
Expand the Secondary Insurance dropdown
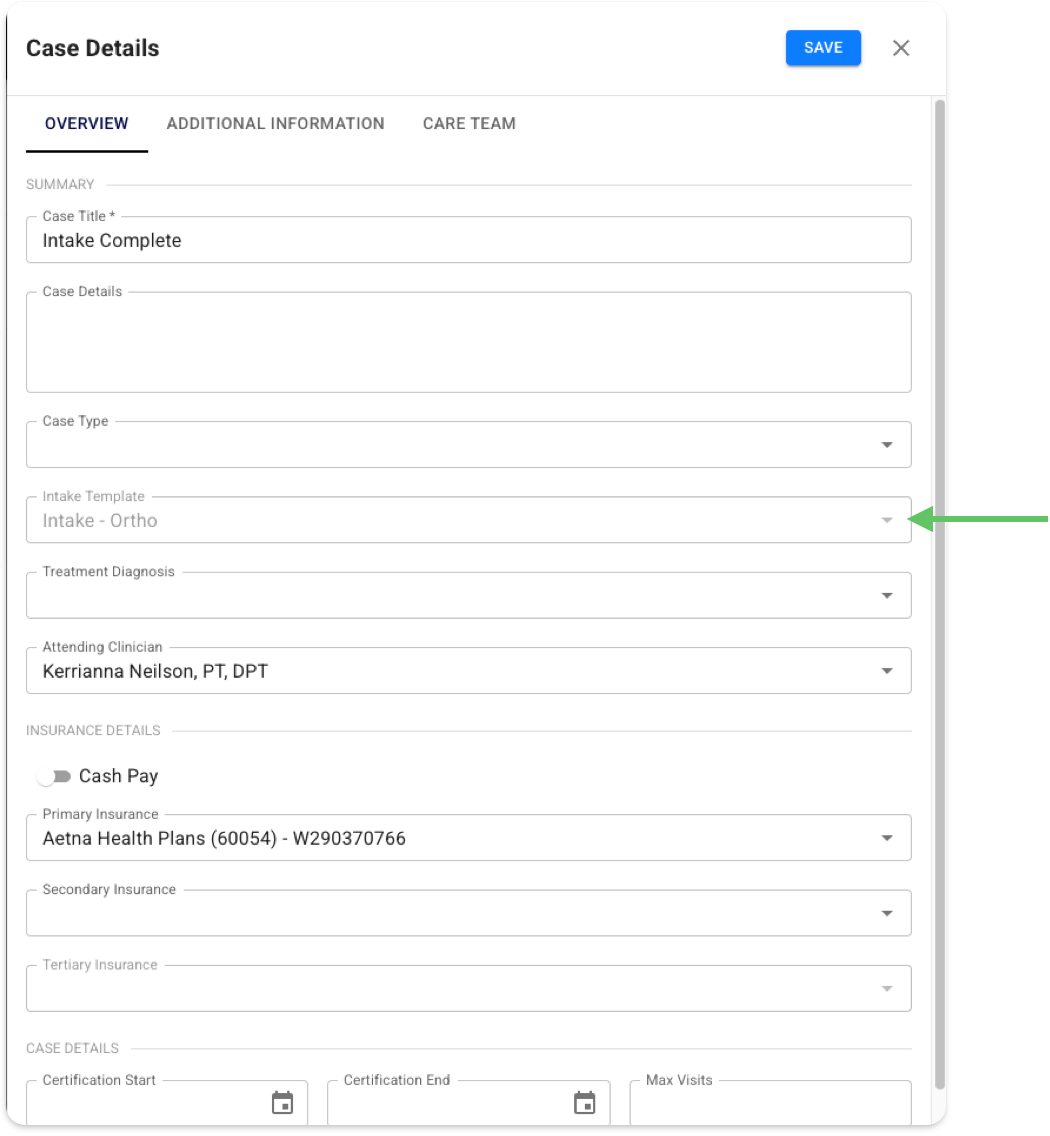[886, 913]
